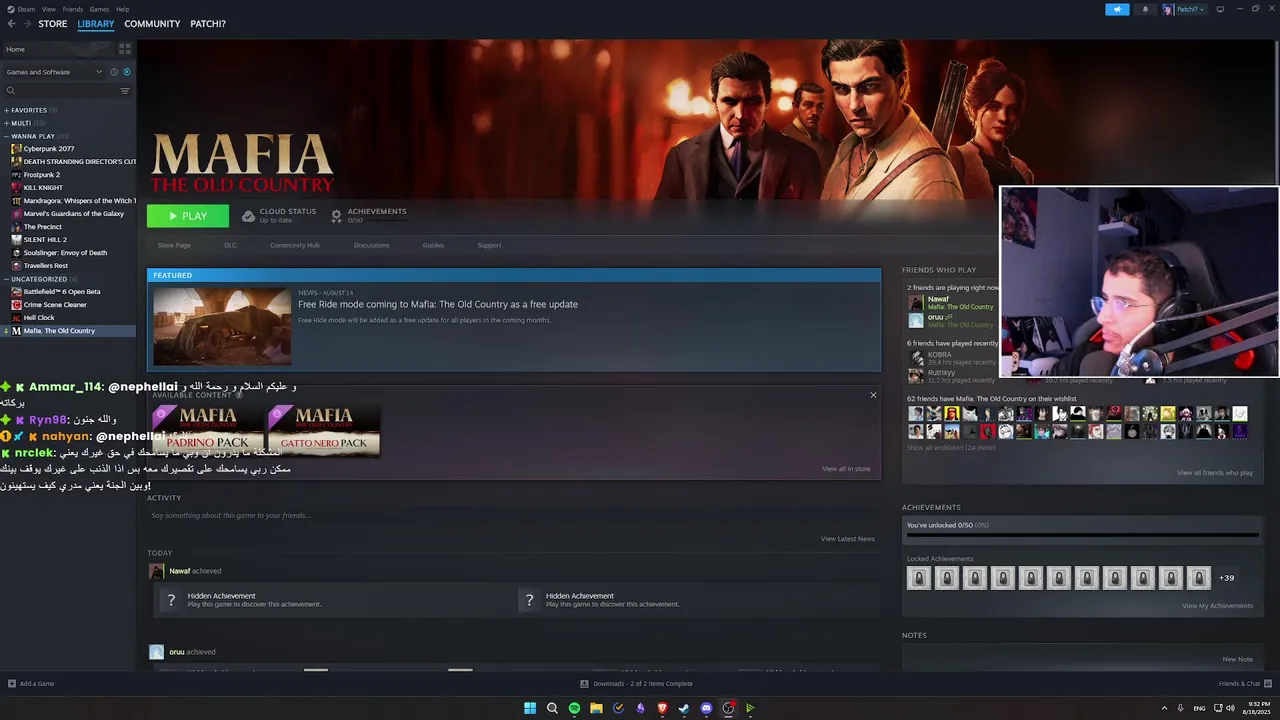This screenshot has height=720, width=1280.
Task: Open the Games and Software filter dropdown
Action: click(54, 72)
